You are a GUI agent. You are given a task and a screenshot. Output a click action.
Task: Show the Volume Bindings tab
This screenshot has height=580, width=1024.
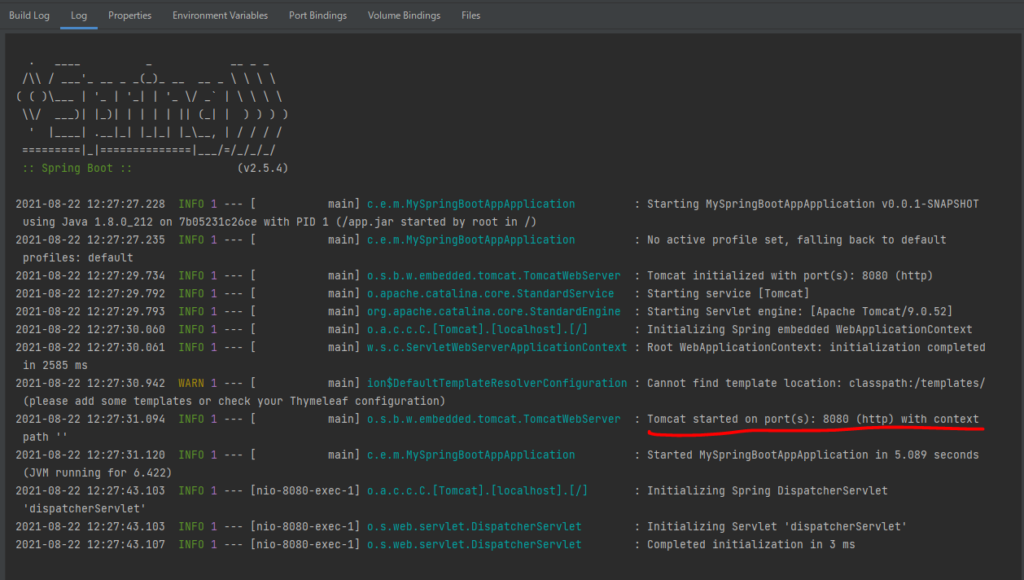[x=404, y=16]
